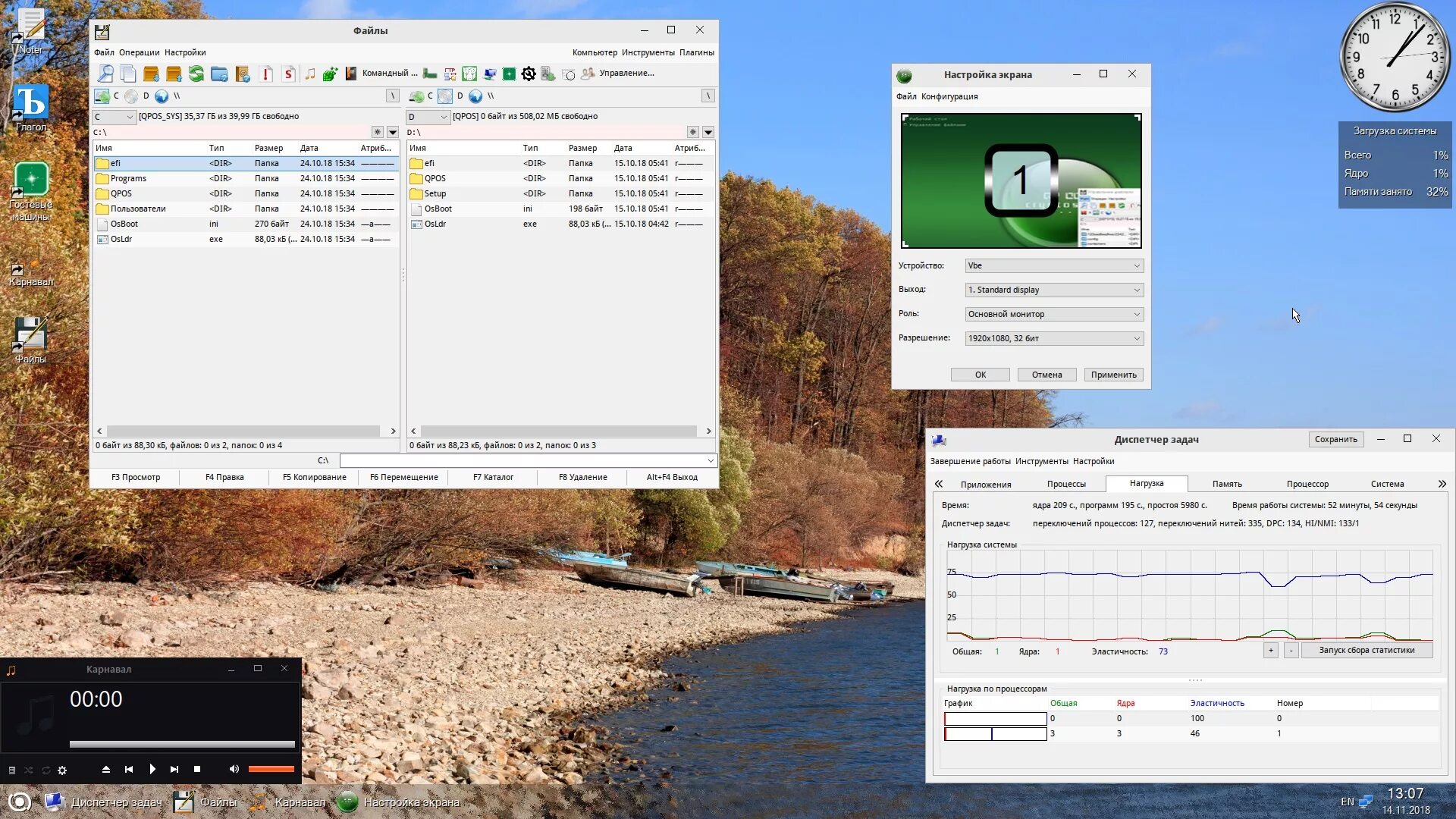Click the green refresh arrows toolbar icon
The image size is (1456, 819).
[196, 74]
